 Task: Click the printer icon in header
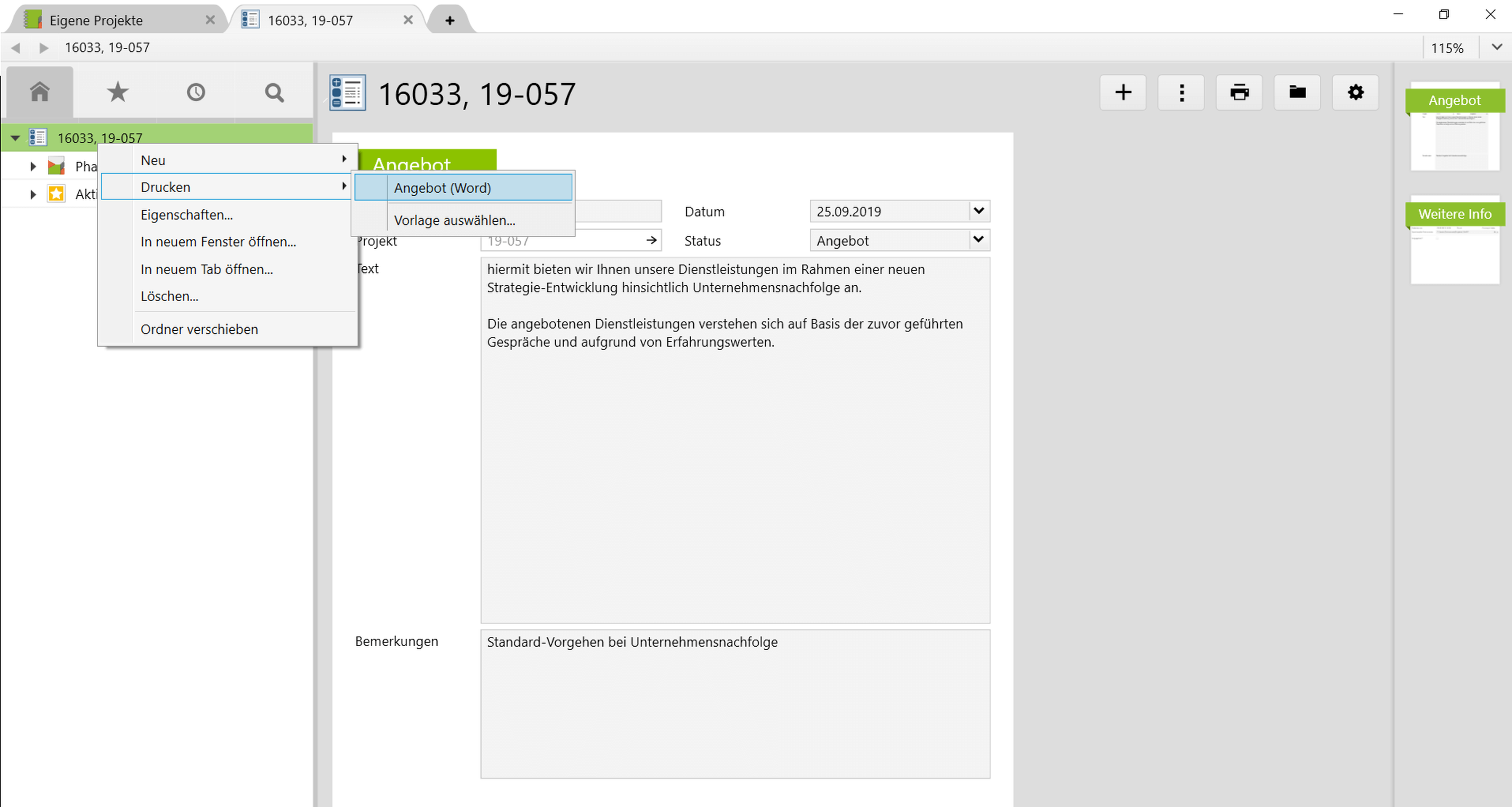[x=1239, y=92]
